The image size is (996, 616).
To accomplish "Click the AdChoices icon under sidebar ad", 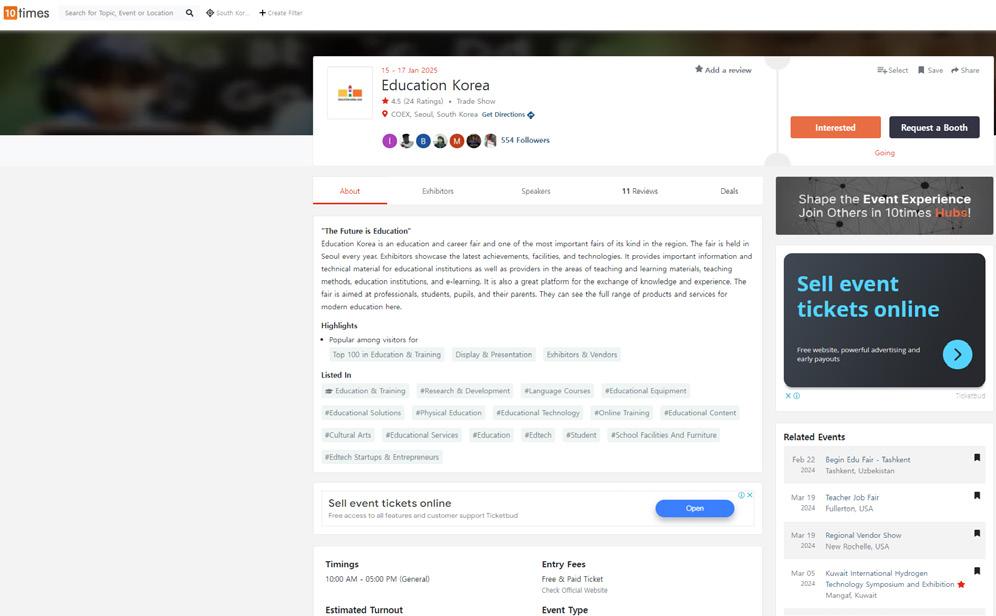I will tap(797, 396).
